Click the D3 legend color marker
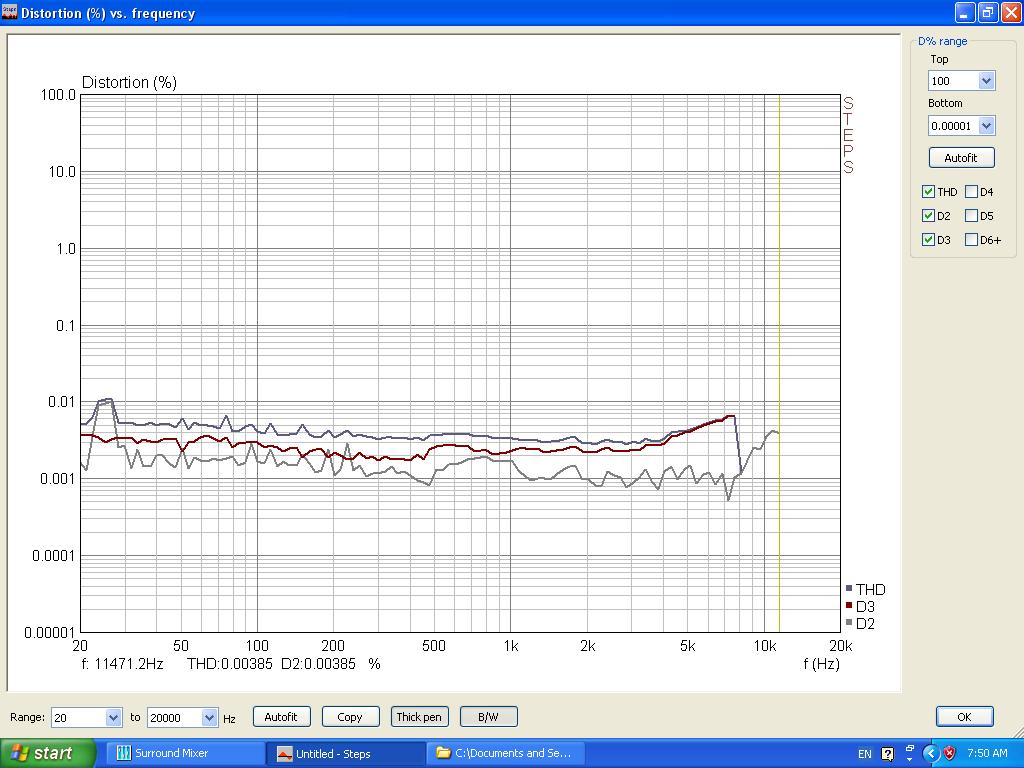 849,605
